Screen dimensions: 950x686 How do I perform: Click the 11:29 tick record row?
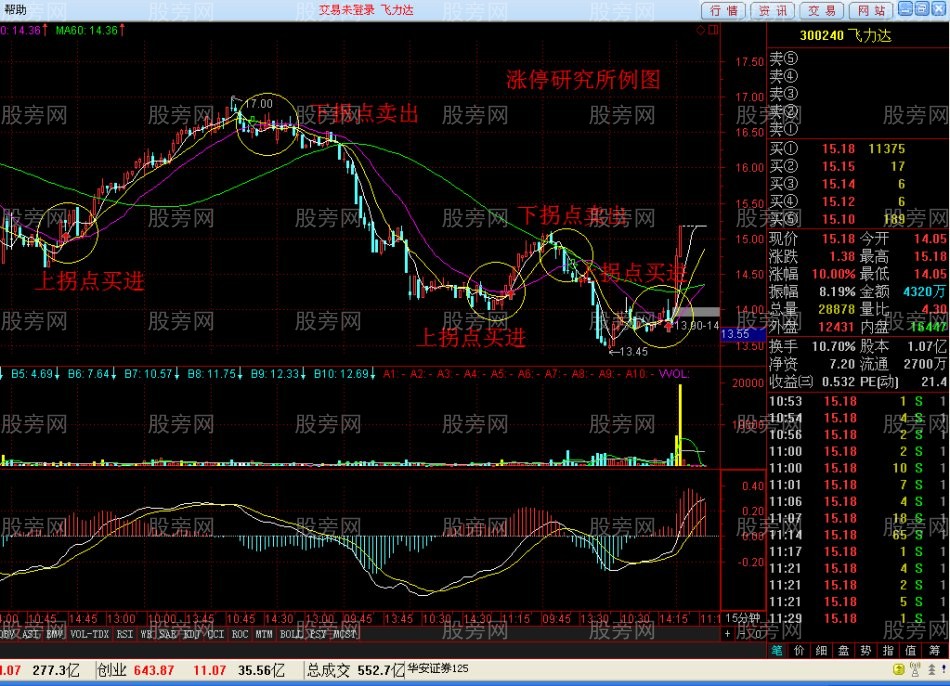click(x=858, y=619)
